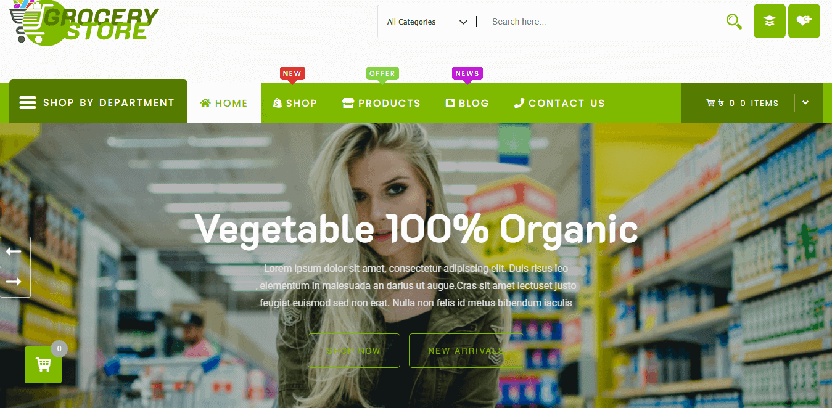The image size is (832, 408).
Task: Open the wishlist heart icon button
Action: click(804, 21)
